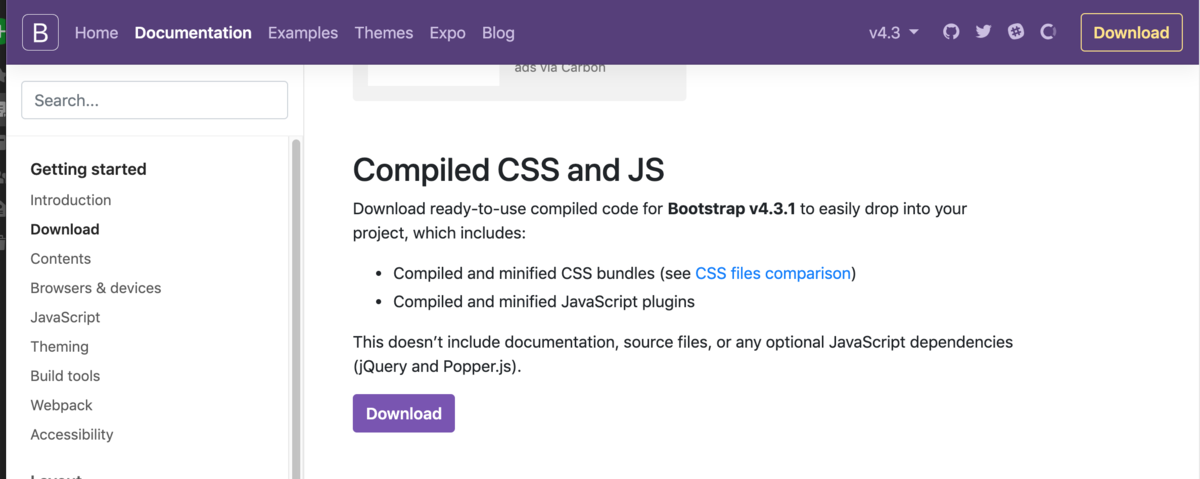Open the Open Collective icon link
Screen dimensions: 1200x479
tap(1048, 32)
